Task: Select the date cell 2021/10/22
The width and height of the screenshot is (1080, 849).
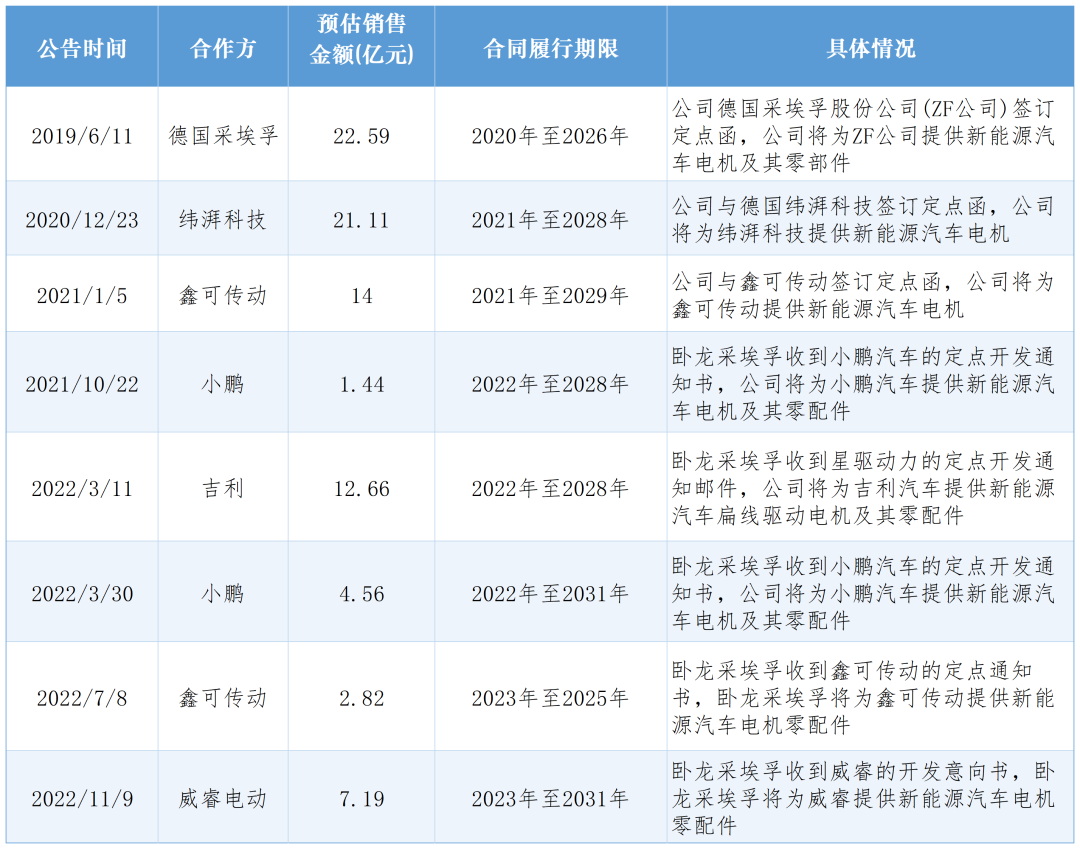Action: [x=82, y=384]
